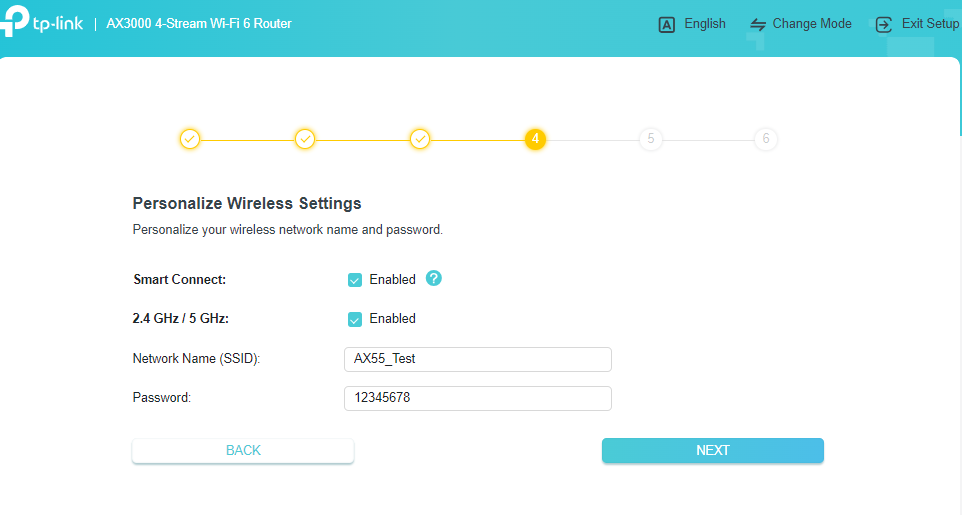
Task: Click the language 'A' icon
Action: click(666, 25)
